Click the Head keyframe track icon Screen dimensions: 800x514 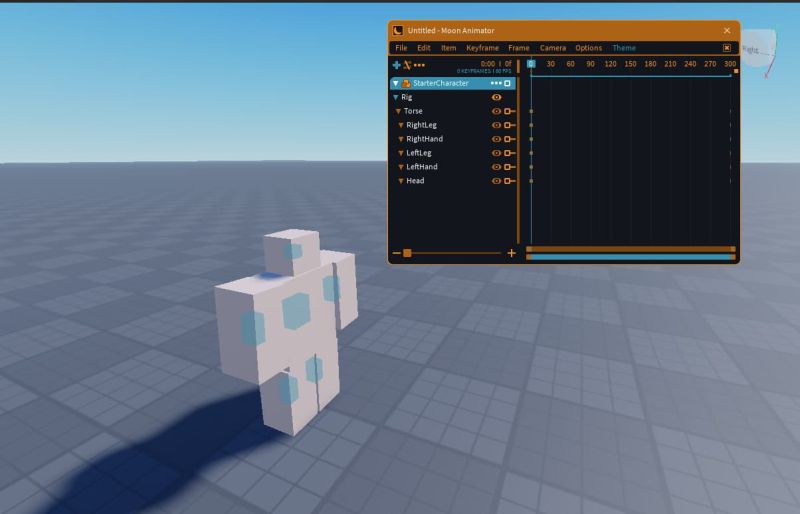tap(509, 181)
